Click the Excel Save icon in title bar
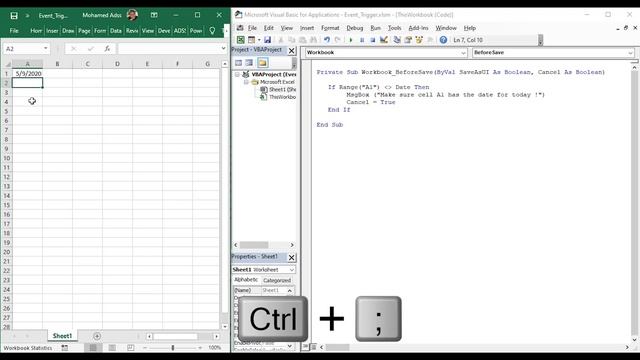640x360 pixels. tap(14, 16)
